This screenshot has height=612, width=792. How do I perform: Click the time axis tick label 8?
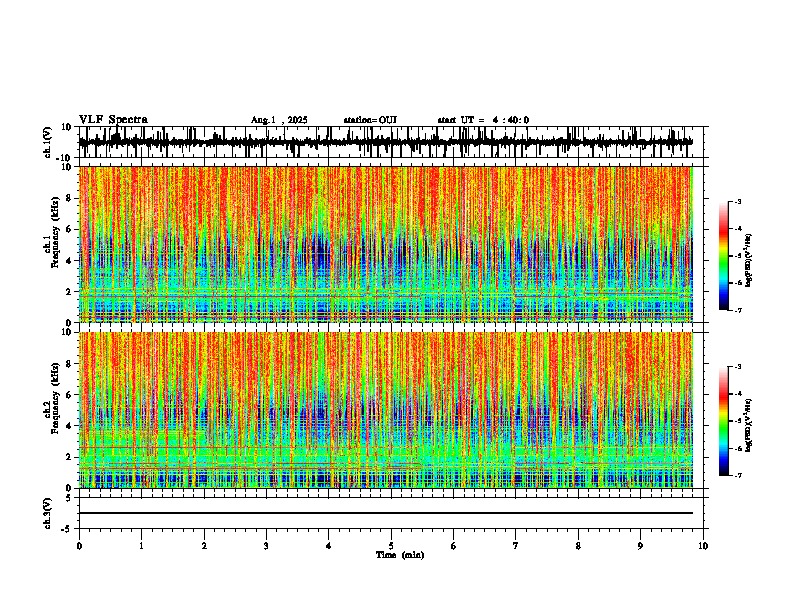click(x=578, y=546)
